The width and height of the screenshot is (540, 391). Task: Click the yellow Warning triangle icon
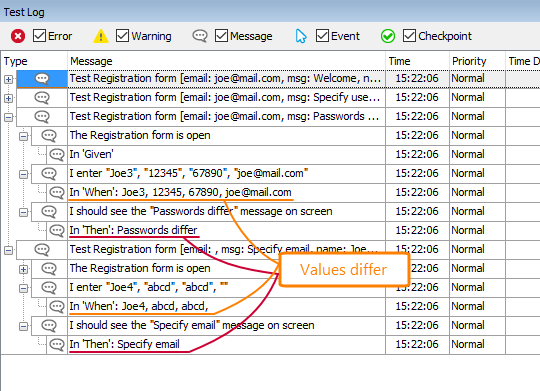coord(101,36)
